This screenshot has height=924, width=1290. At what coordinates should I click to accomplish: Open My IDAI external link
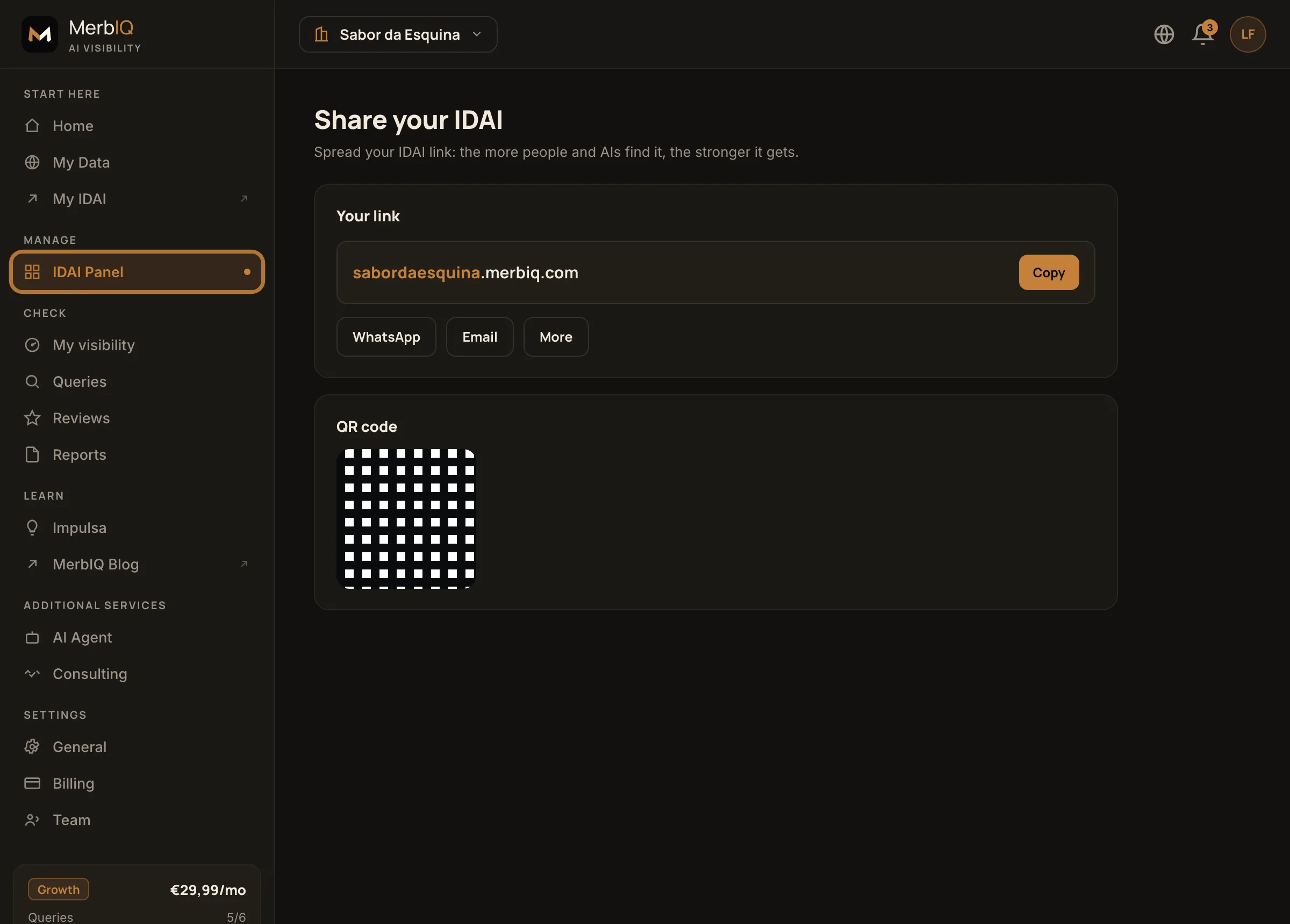[x=137, y=198]
